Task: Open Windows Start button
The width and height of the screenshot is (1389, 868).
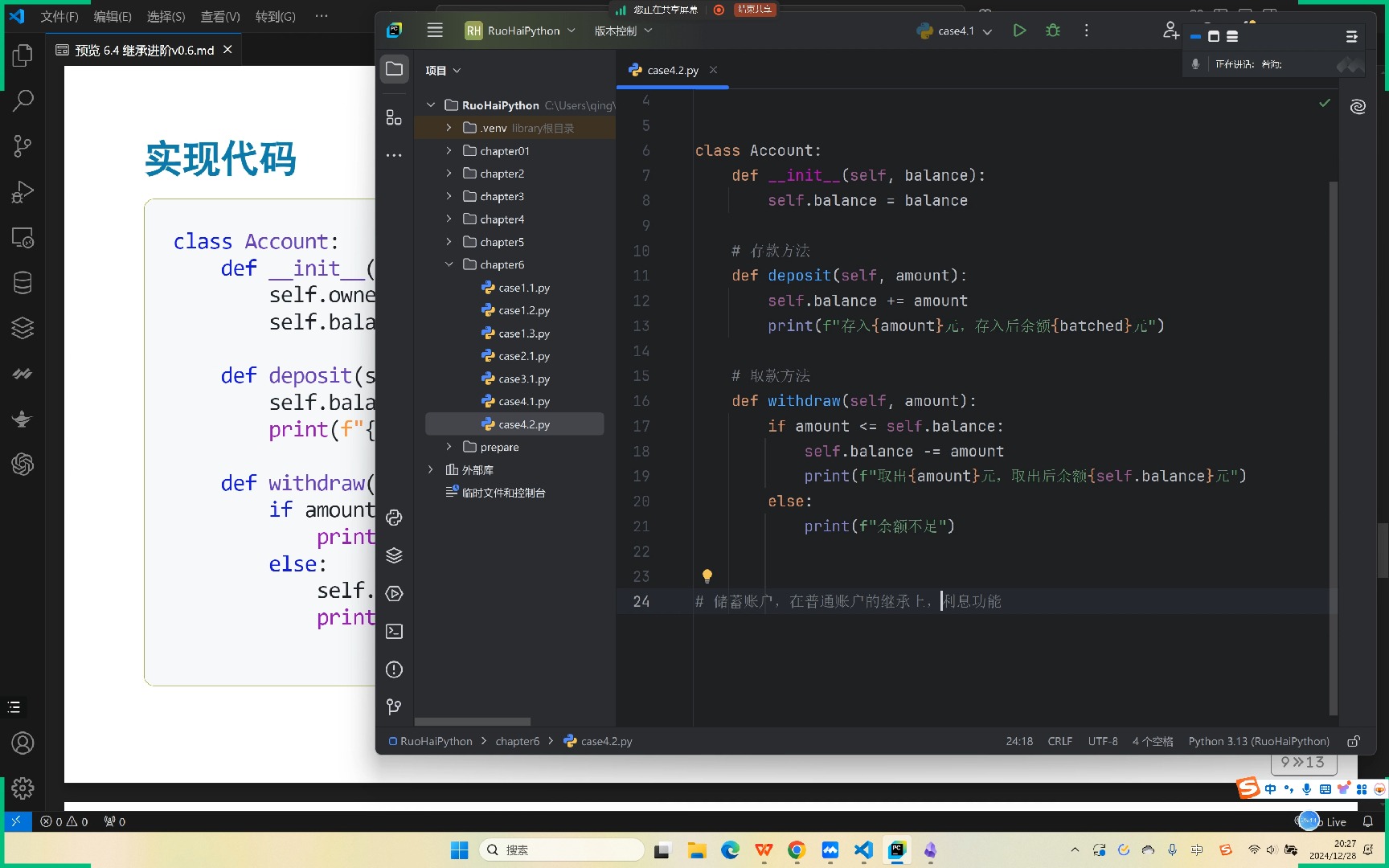Action: click(x=460, y=850)
